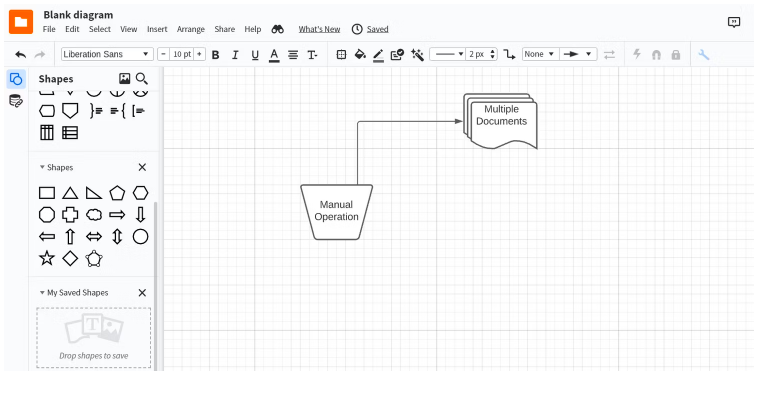Click the line path shape icon

pos(509,55)
